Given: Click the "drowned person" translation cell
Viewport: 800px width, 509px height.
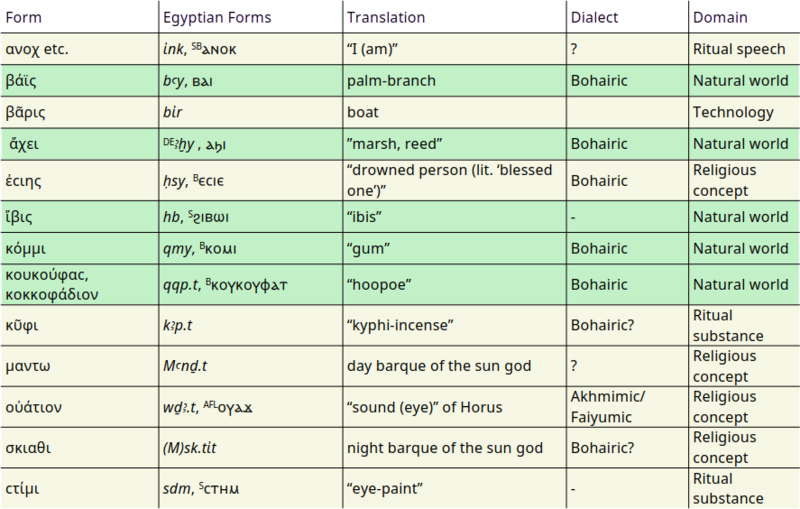Looking at the screenshot, I should [450, 181].
